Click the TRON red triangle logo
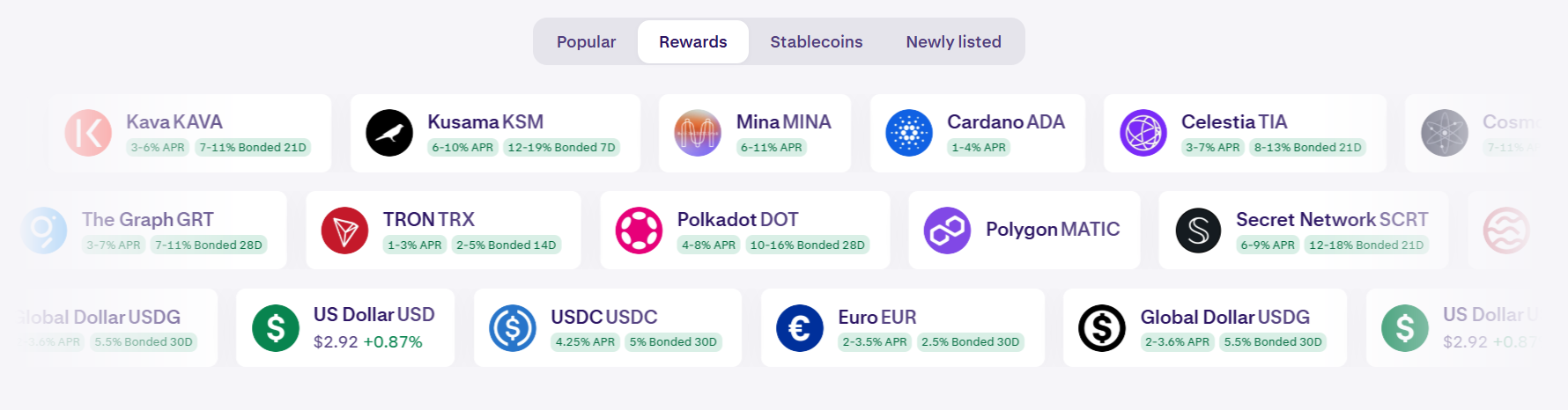The image size is (1568, 410). click(x=344, y=231)
